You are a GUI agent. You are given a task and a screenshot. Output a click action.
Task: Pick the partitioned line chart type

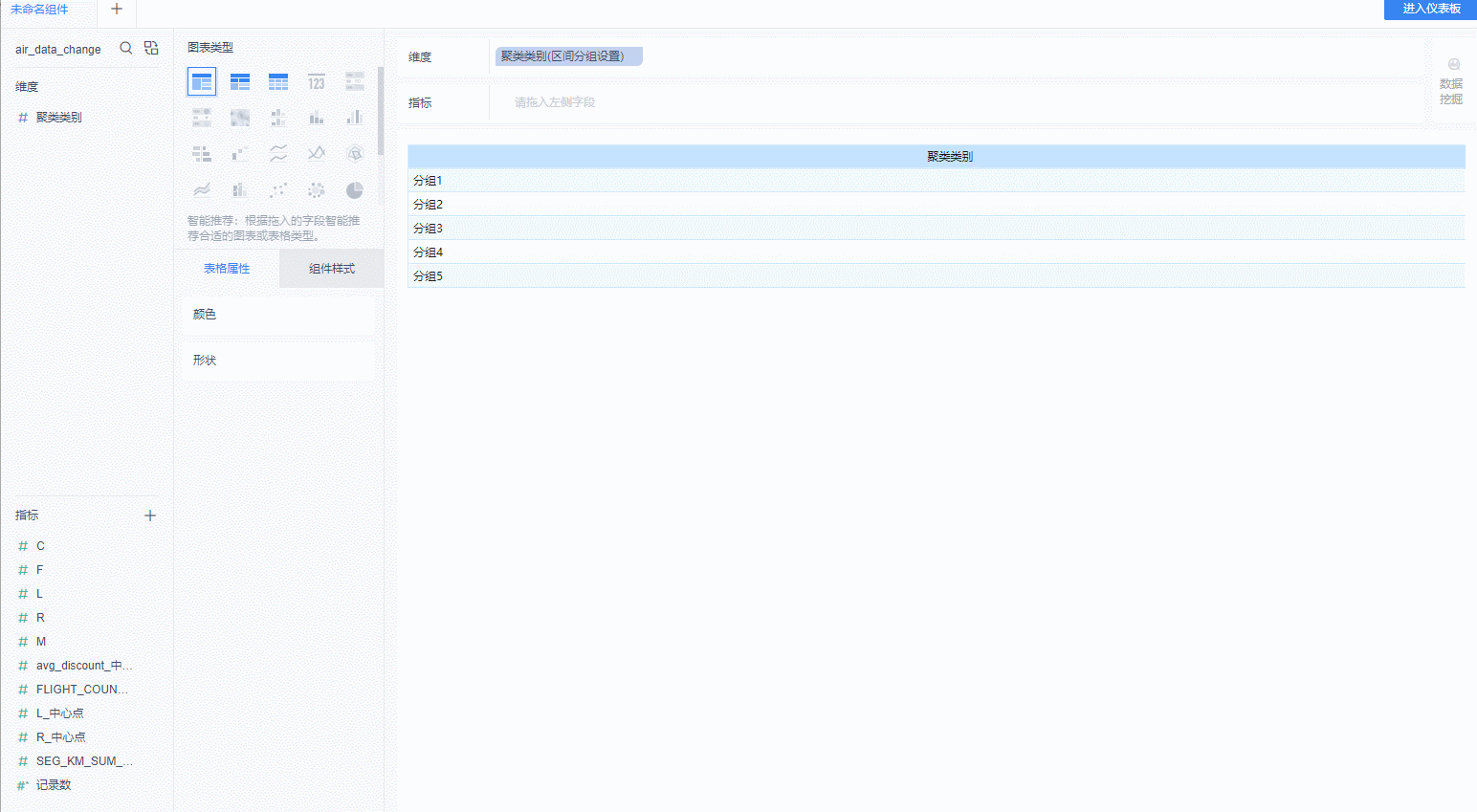[278, 154]
